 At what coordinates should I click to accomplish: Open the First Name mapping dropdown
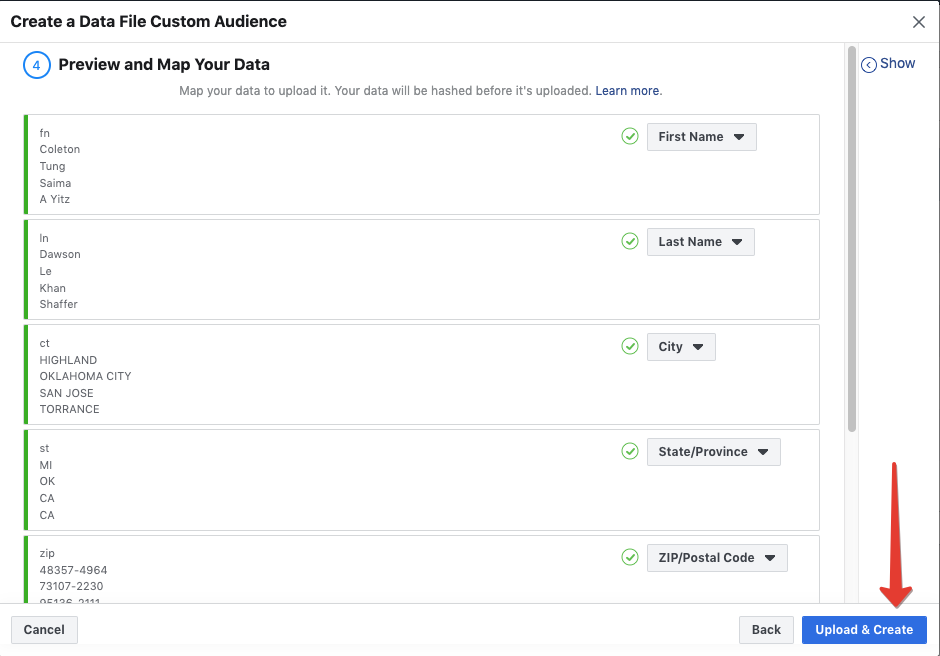tap(701, 137)
